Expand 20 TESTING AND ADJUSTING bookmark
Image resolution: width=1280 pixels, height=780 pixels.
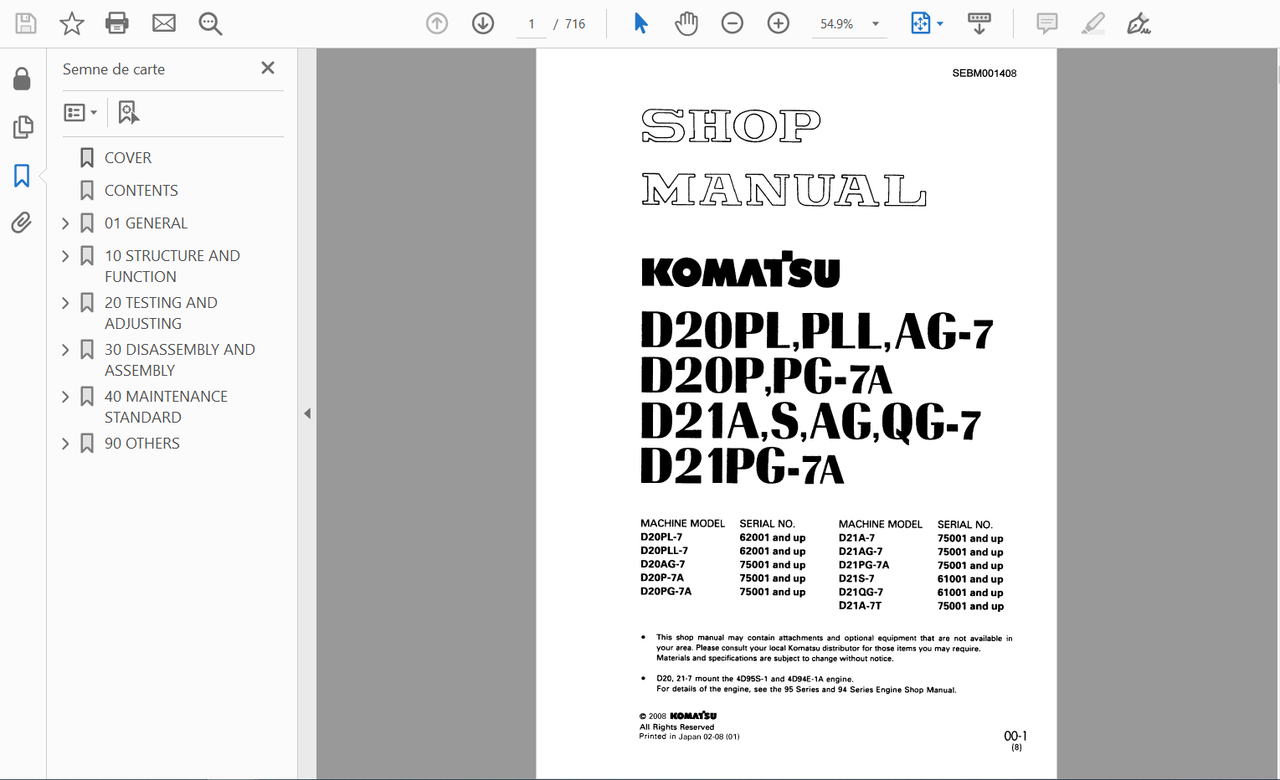pyautogui.click(x=66, y=303)
